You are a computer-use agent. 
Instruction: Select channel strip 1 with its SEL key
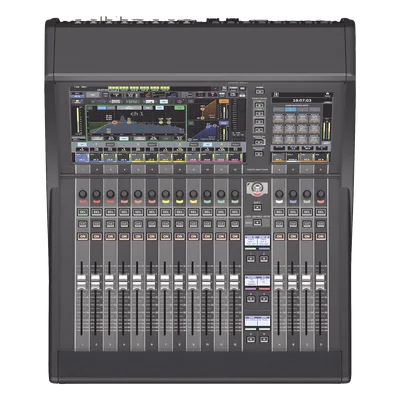click(82, 212)
